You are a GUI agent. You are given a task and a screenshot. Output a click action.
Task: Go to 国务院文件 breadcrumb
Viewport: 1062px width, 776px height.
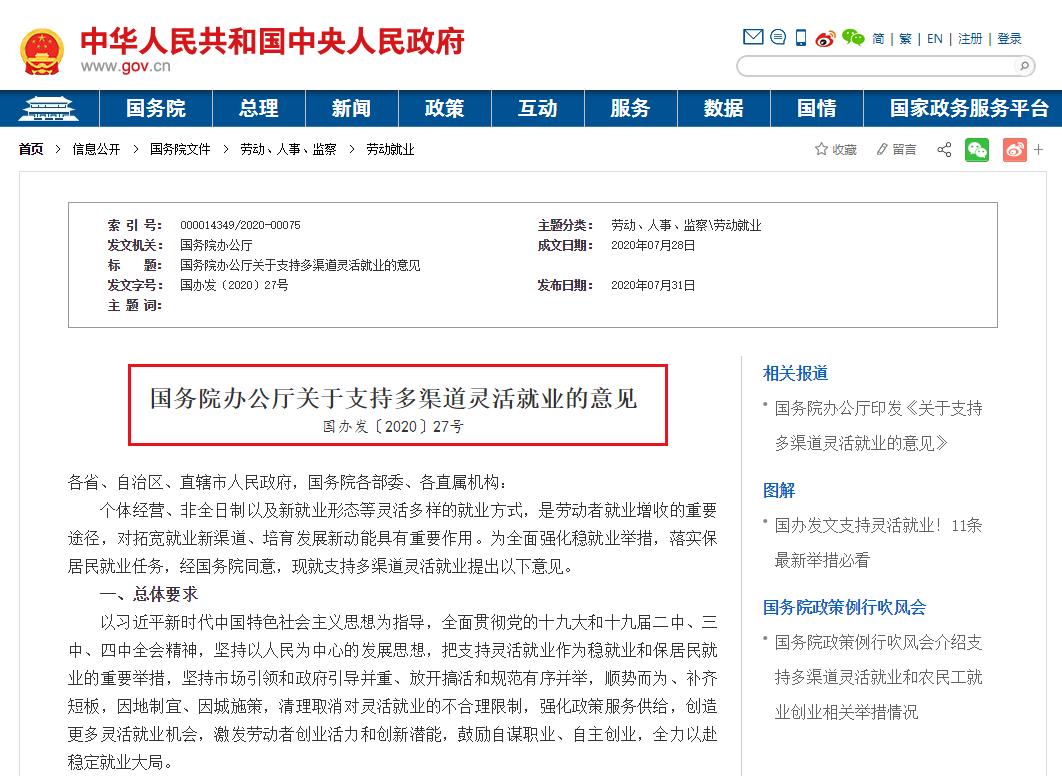[180, 149]
